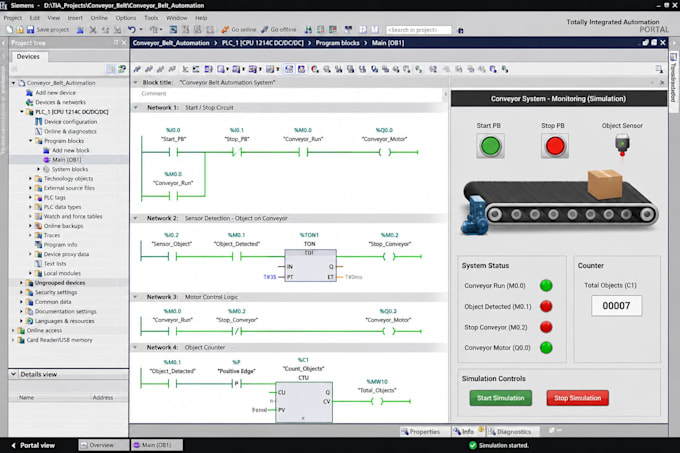Click the cardboard box on the conveyor
This screenshot has width=680, height=453.
pyautogui.click(x=605, y=184)
